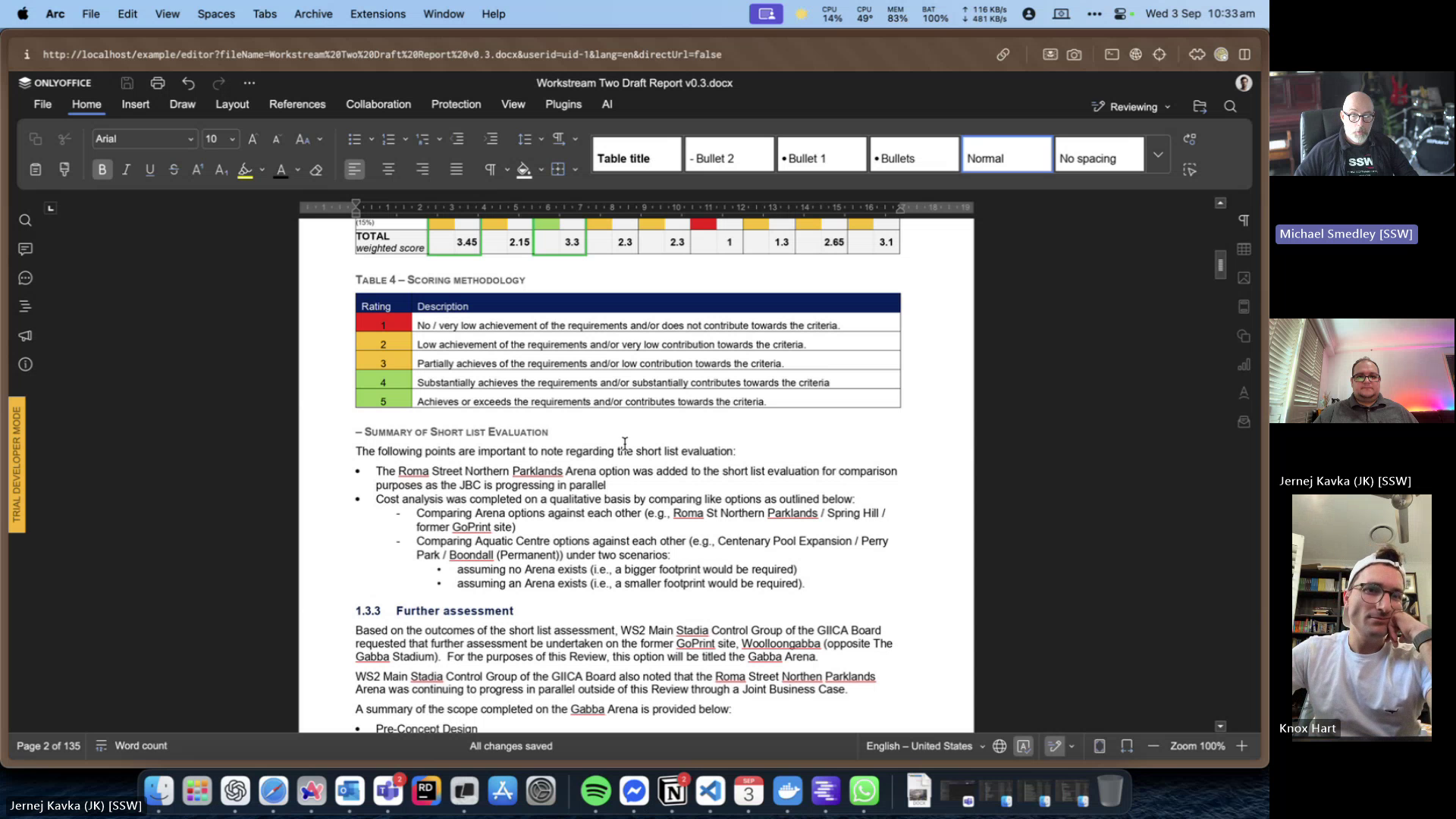Open the References menu tab
This screenshot has width=1456, height=819.
[297, 105]
